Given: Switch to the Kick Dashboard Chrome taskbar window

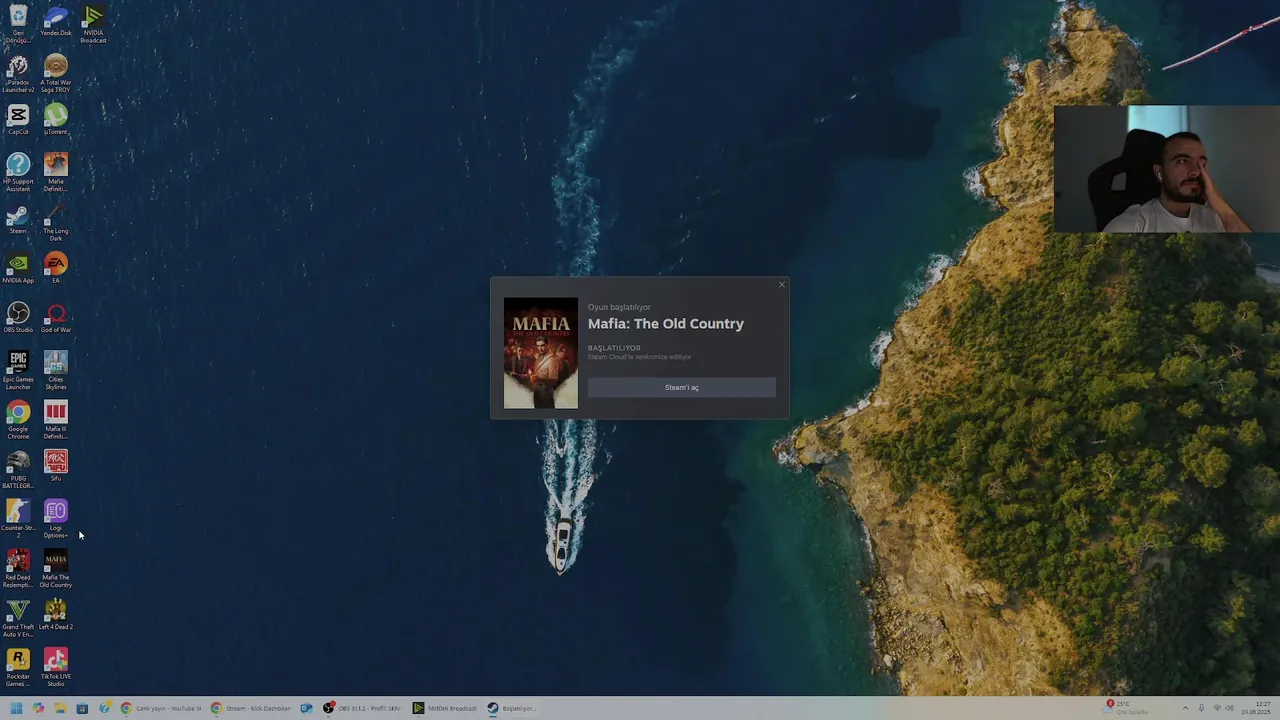Looking at the screenshot, I should point(250,708).
